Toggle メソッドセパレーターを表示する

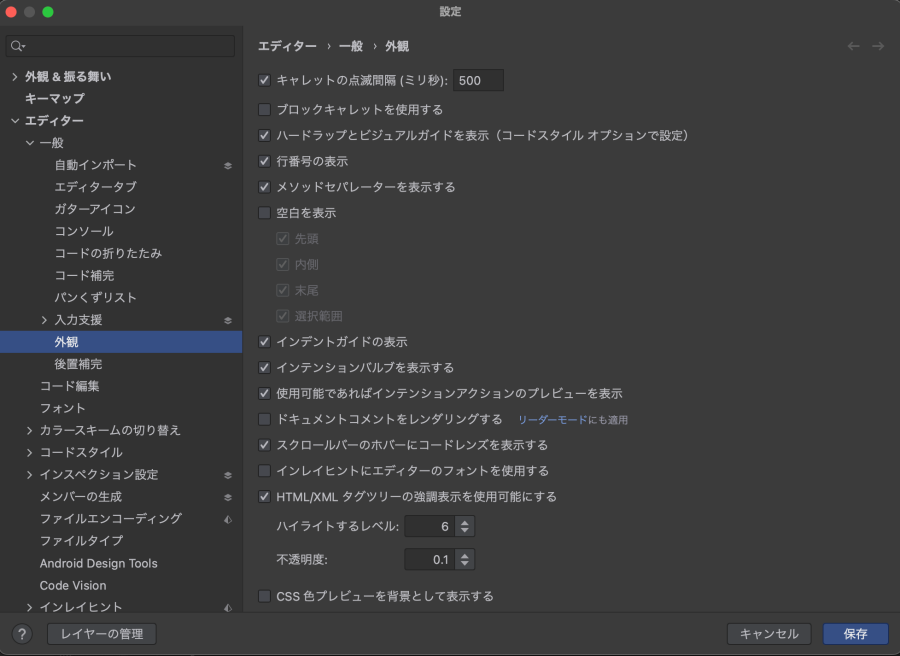[x=265, y=187]
